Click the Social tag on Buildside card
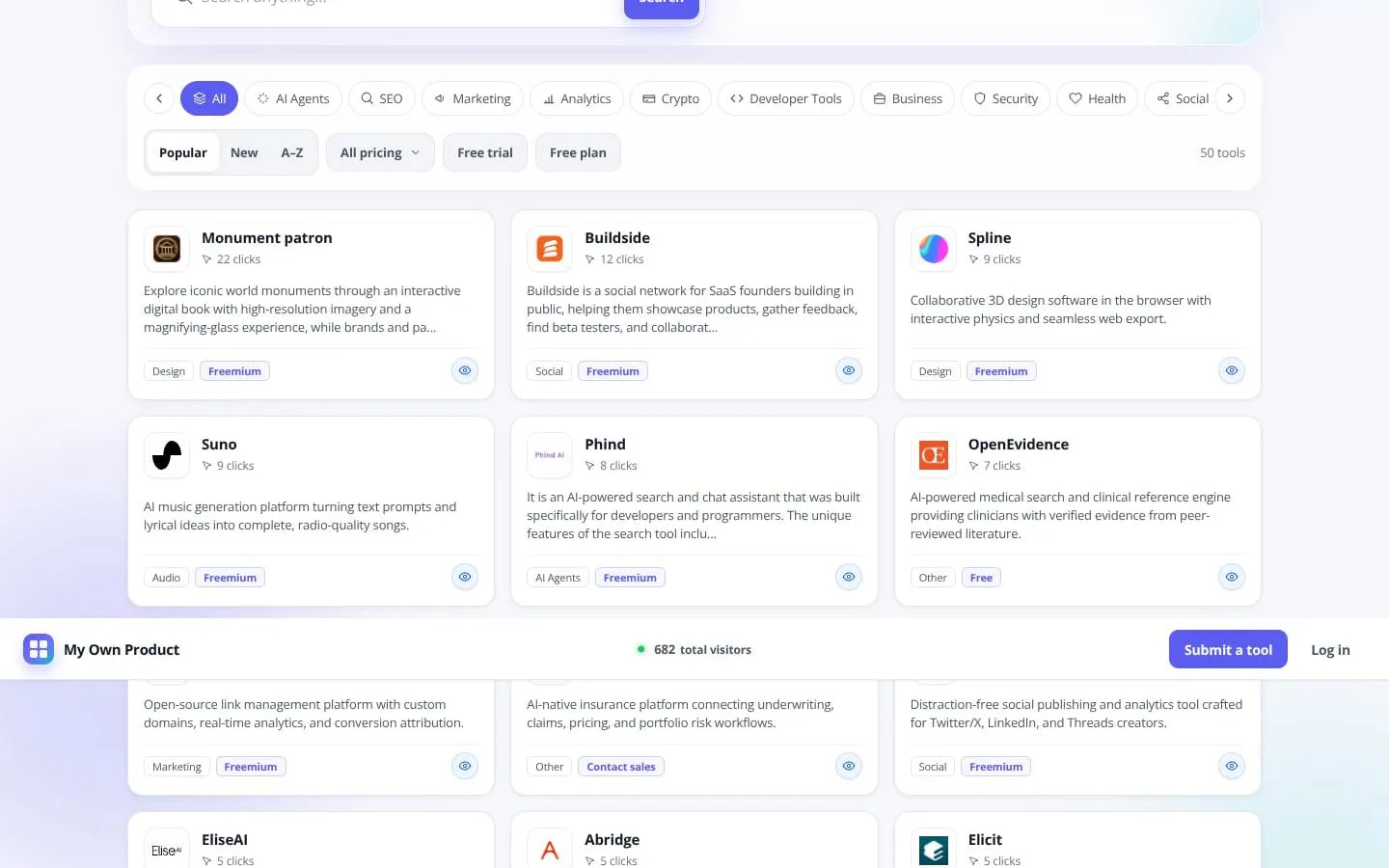 pos(549,371)
